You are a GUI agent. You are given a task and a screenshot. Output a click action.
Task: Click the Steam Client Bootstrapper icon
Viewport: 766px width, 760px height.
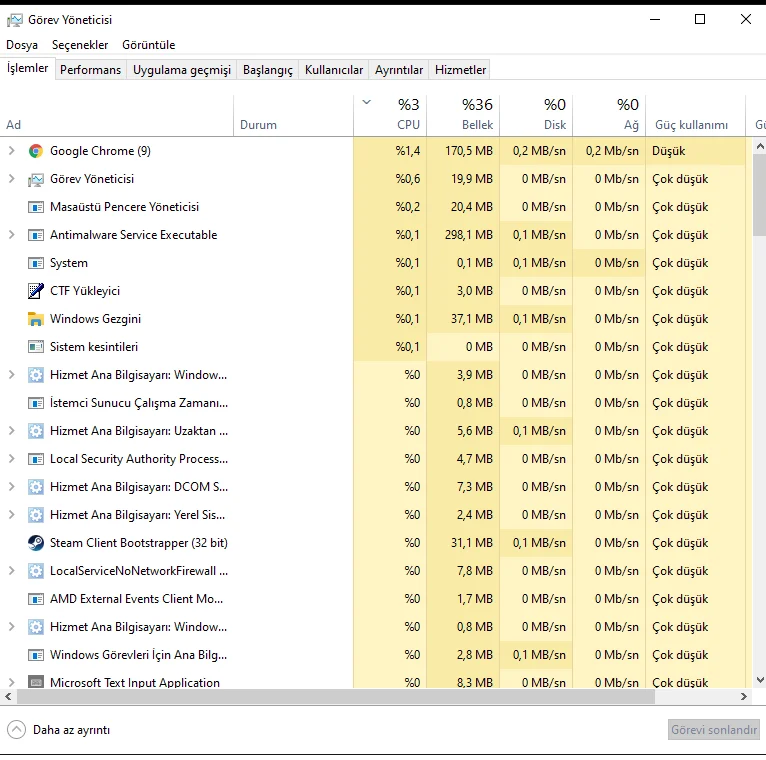click(x=36, y=543)
